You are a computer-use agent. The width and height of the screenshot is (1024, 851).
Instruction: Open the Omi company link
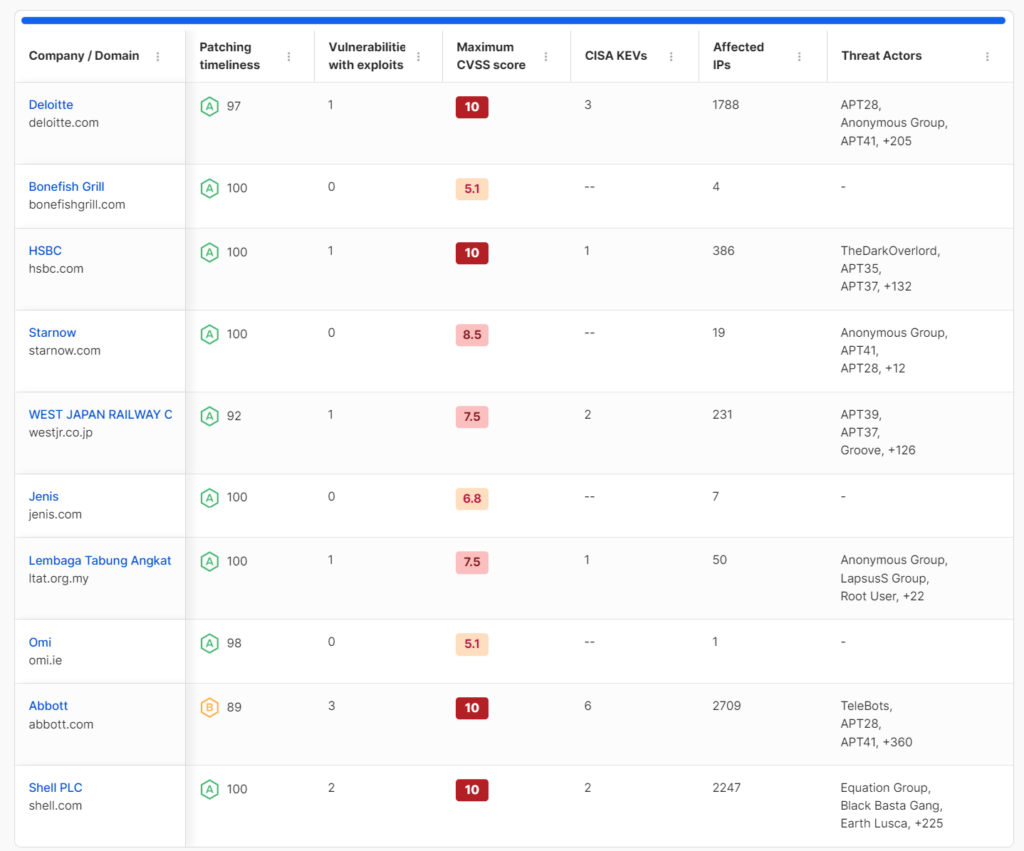[40, 642]
